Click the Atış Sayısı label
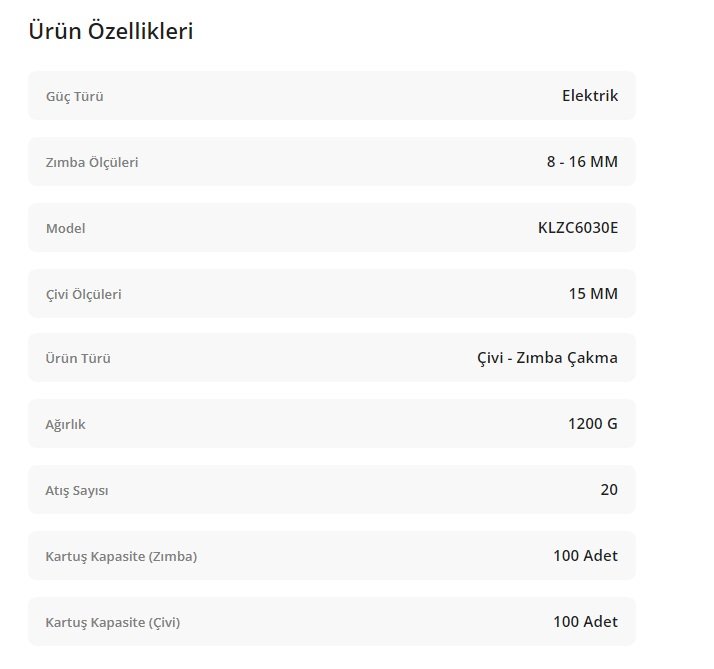 tap(77, 491)
